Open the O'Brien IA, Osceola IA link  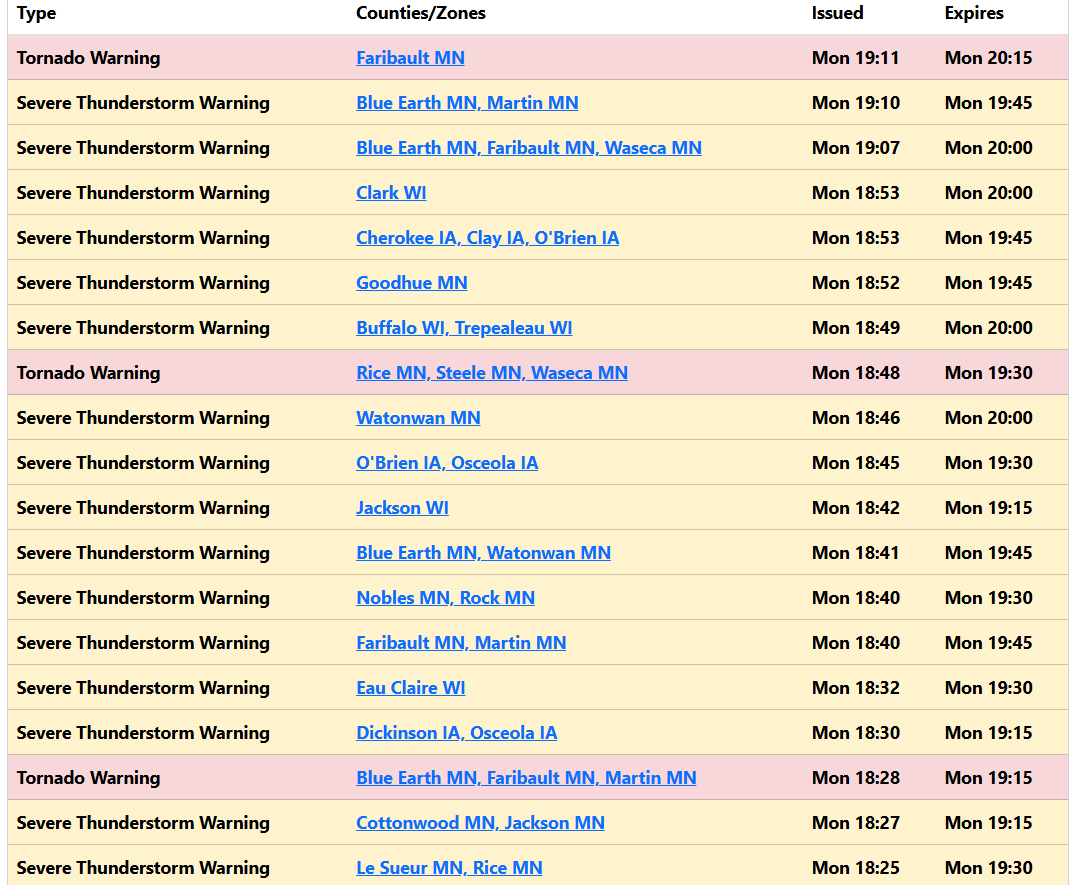[447, 463]
